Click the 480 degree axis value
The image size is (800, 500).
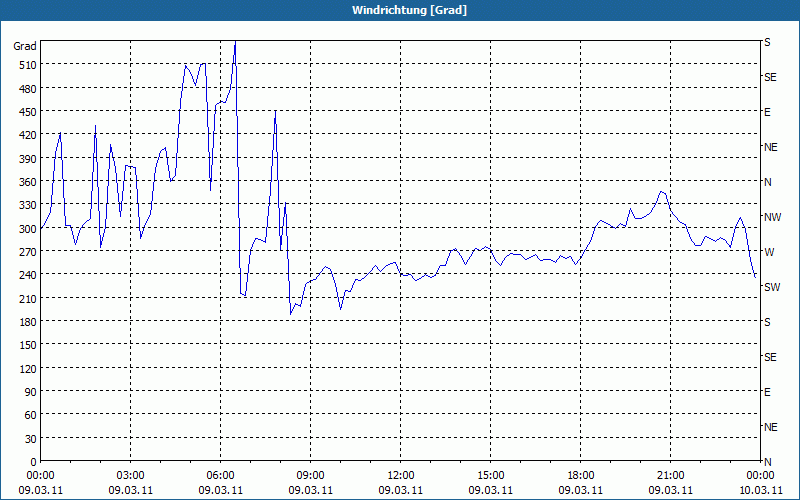point(28,88)
